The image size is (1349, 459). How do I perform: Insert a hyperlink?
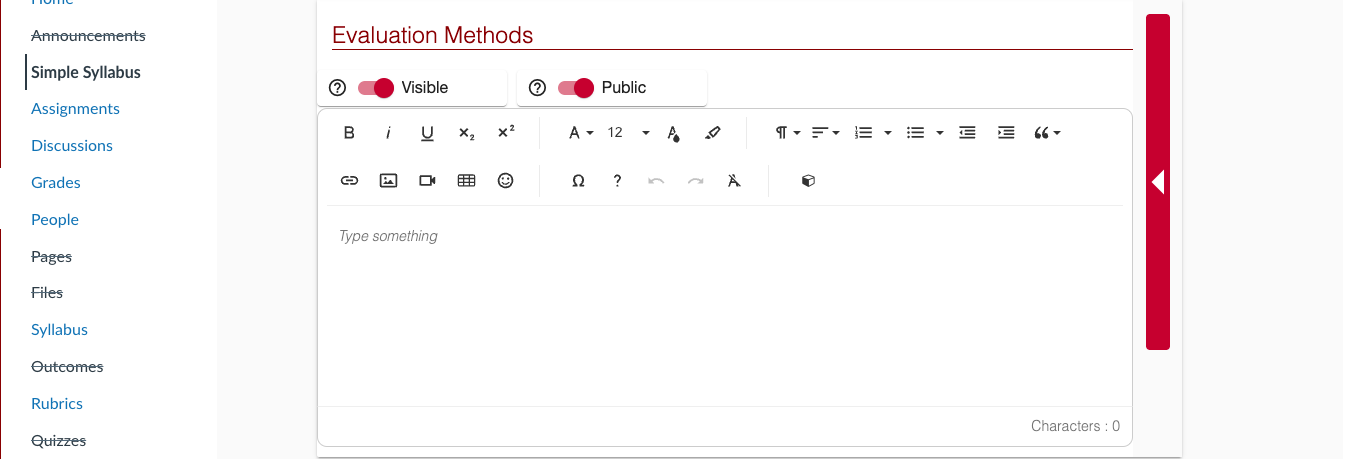[349, 181]
